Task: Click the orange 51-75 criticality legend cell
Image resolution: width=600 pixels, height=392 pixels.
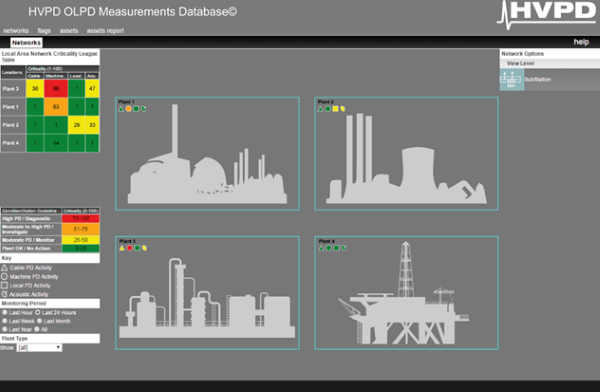Action: point(81,229)
